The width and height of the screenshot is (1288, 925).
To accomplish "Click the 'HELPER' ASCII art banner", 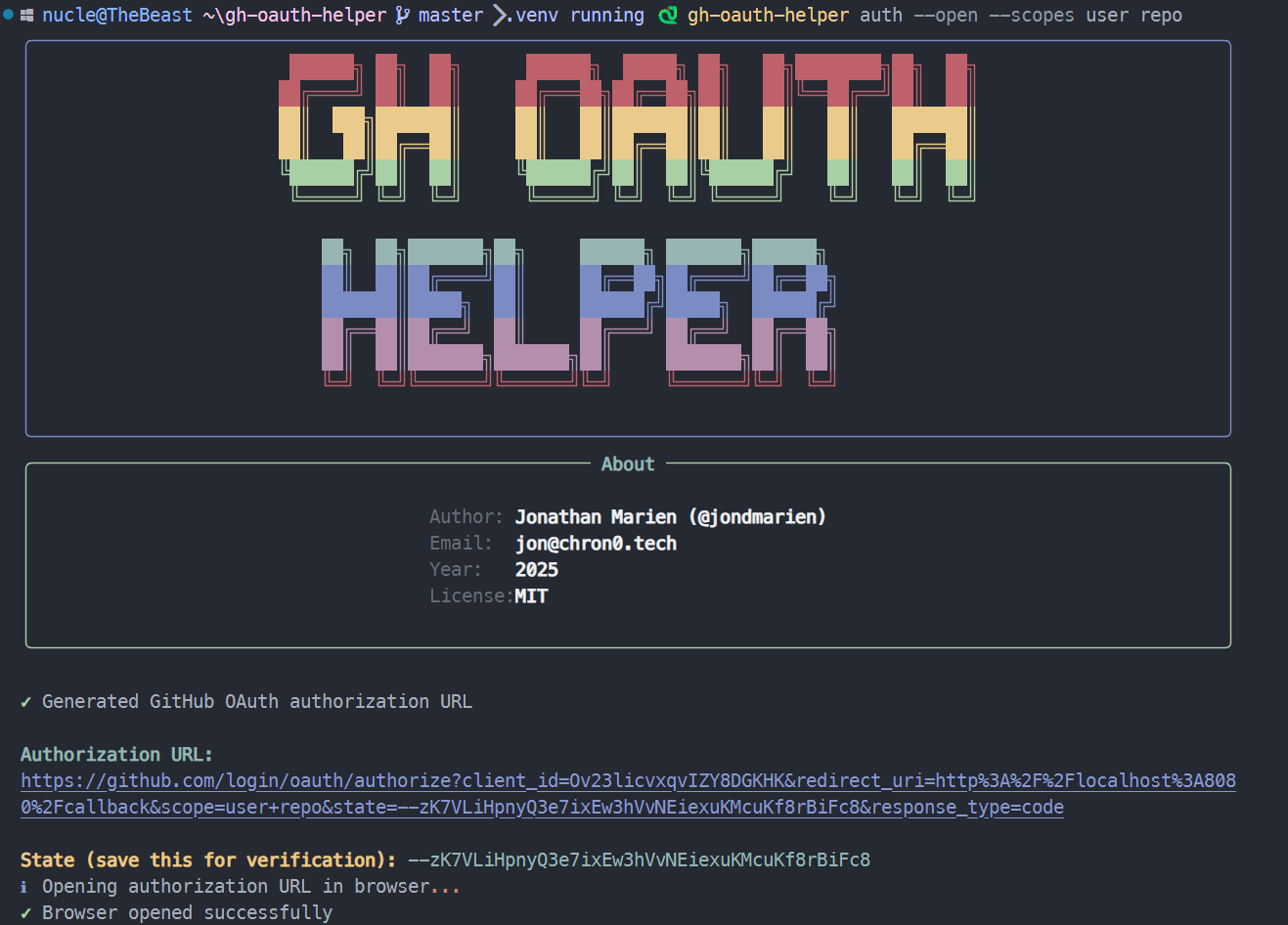I will click(578, 313).
